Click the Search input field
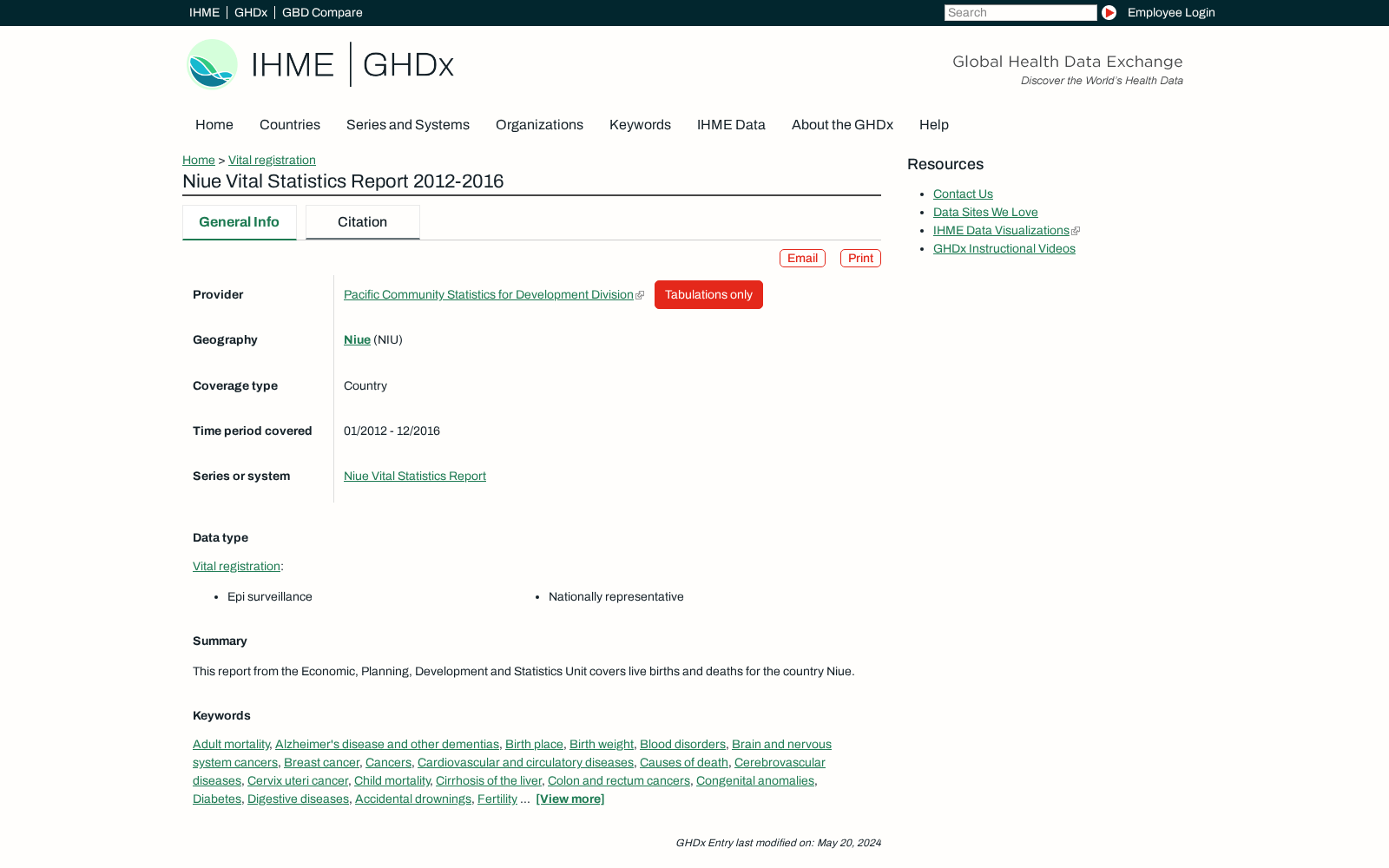1389x868 pixels. (1020, 12)
